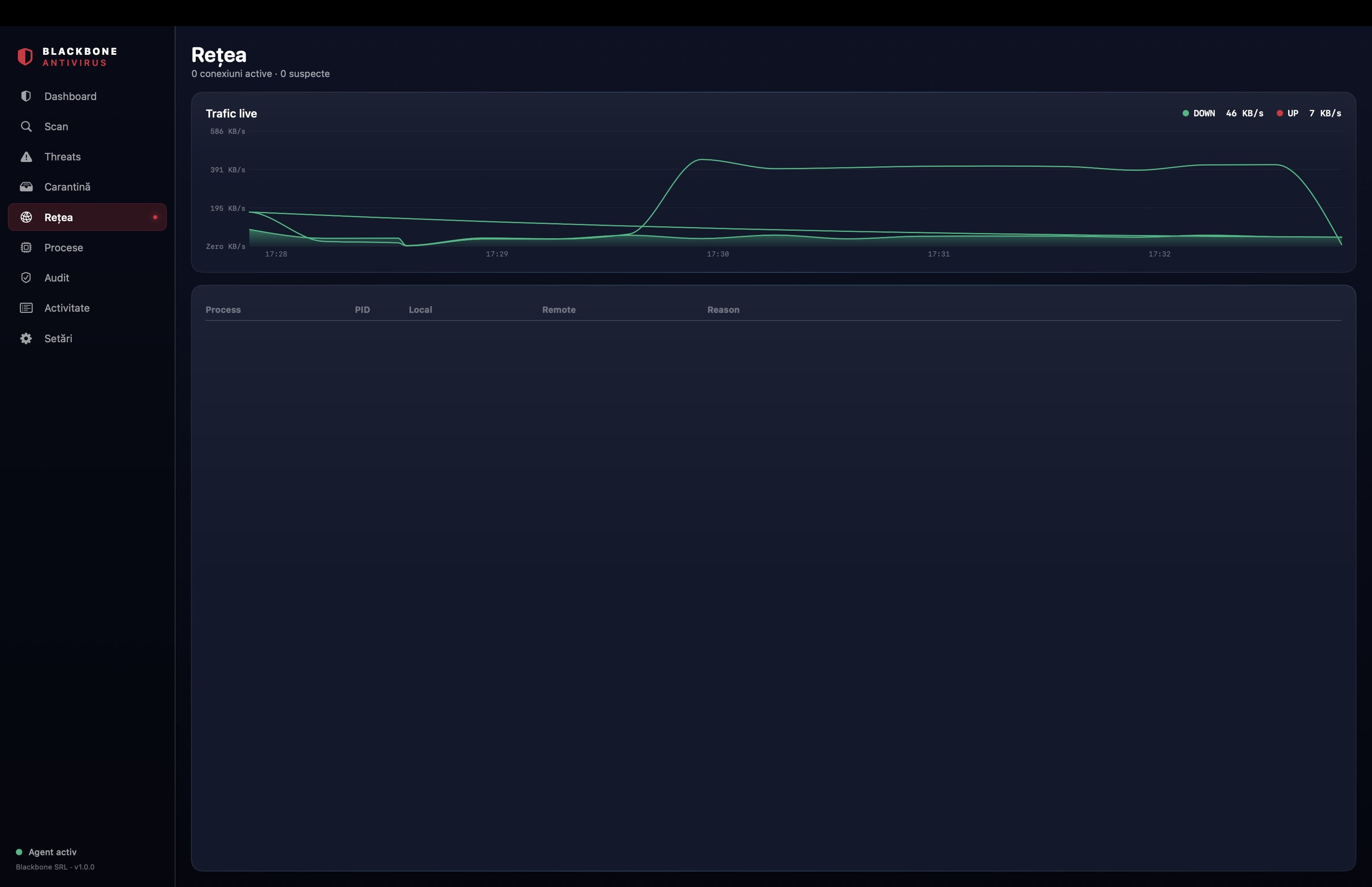
Task: Click the green DOWN legend dot
Action: pyautogui.click(x=1185, y=113)
